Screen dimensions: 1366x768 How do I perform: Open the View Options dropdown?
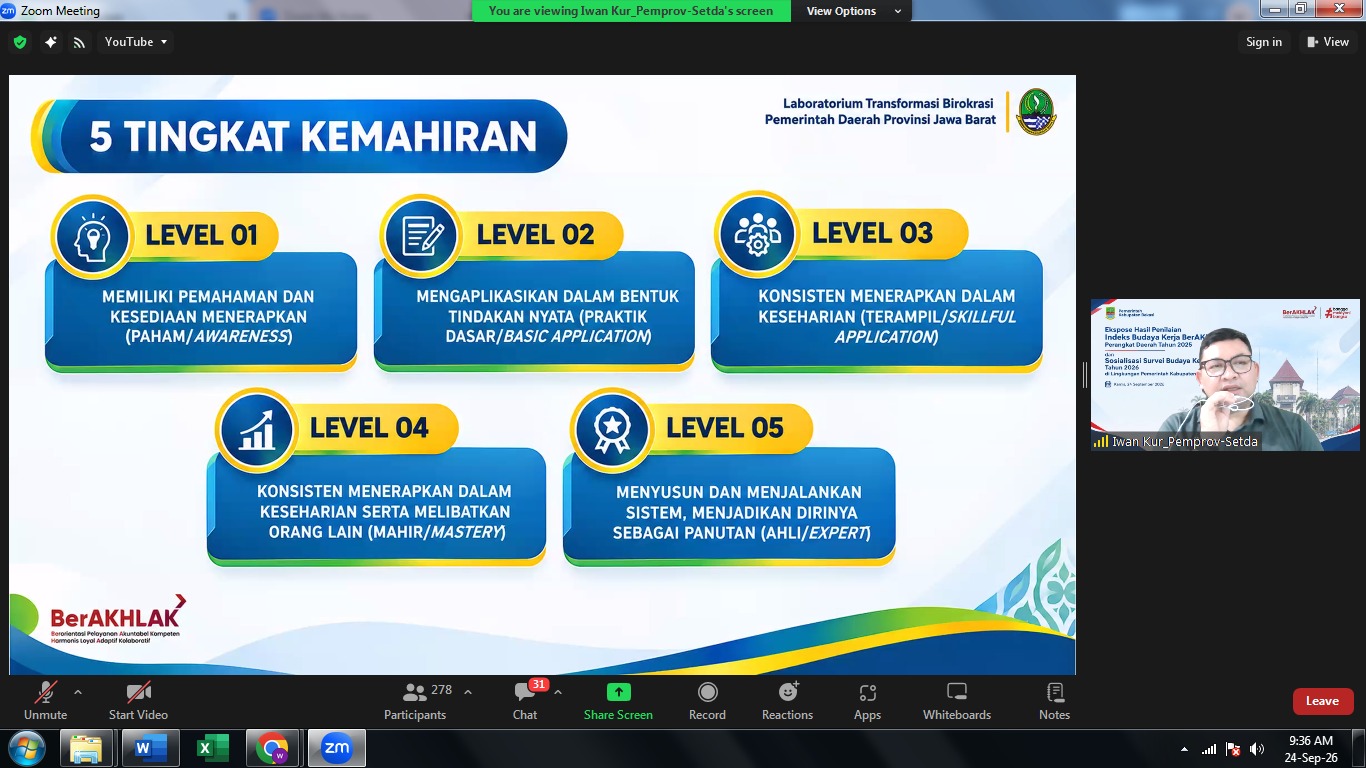coord(854,11)
